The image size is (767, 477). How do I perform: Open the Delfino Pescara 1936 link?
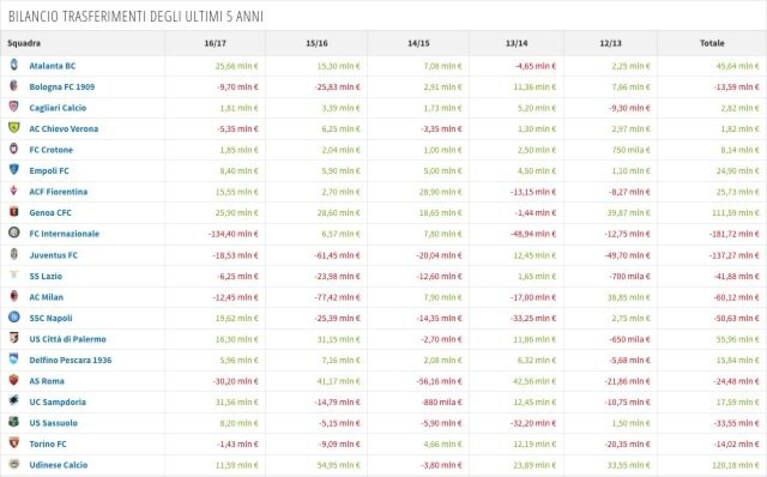coord(70,361)
